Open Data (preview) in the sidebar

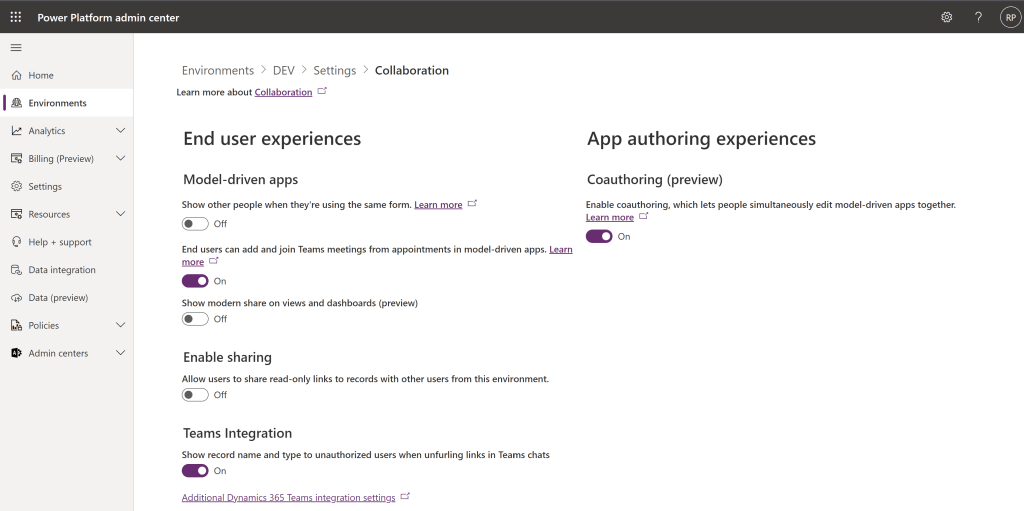coord(58,298)
